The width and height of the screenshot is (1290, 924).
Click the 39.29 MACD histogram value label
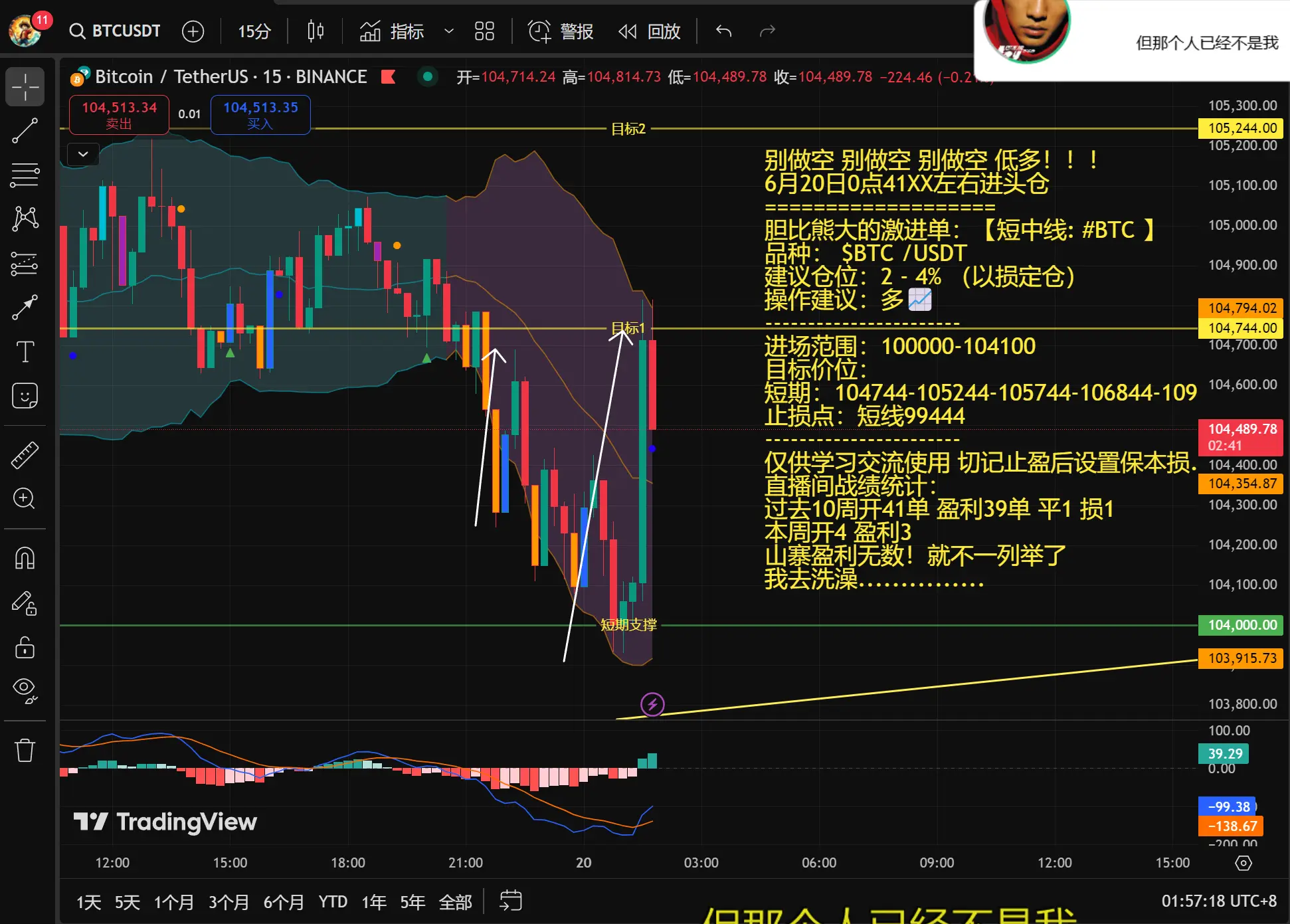click(x=1224, y=754)
